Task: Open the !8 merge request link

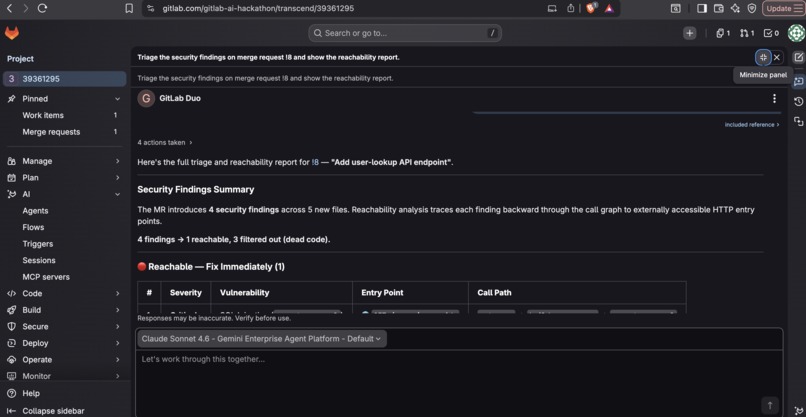Action: pyautogui.click(x=315, y=162)
